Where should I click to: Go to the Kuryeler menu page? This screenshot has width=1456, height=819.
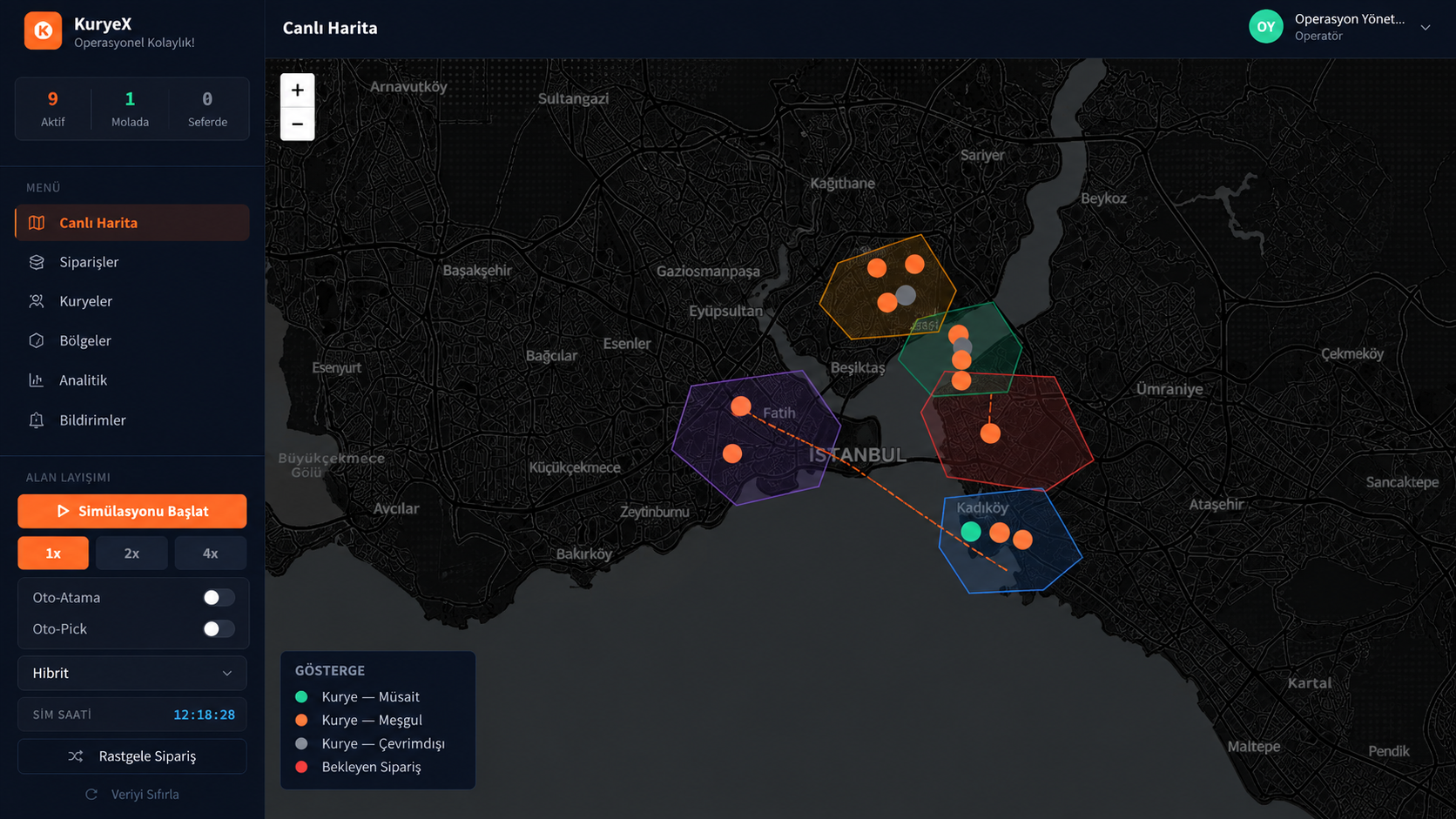coord(132,301)
